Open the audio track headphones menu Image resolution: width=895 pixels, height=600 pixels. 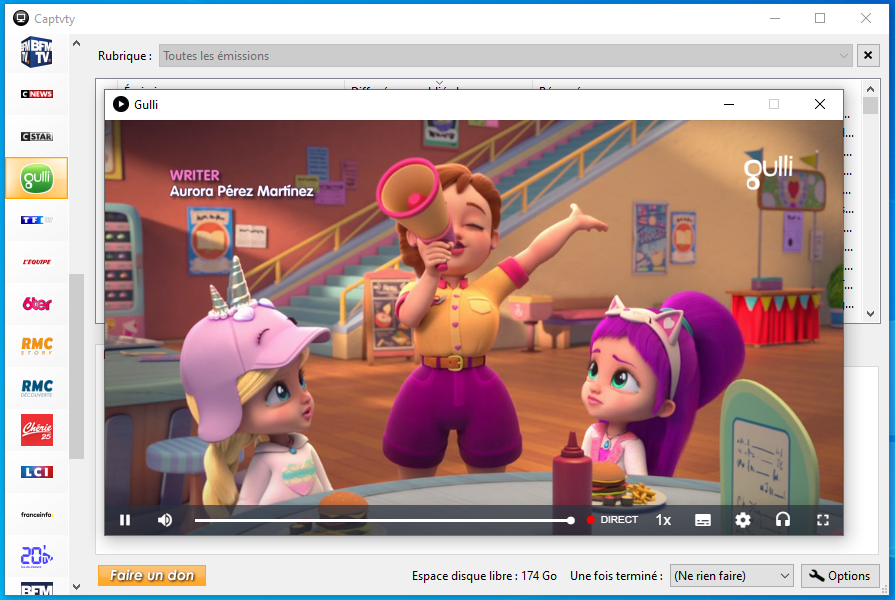(x=783, y=520)
